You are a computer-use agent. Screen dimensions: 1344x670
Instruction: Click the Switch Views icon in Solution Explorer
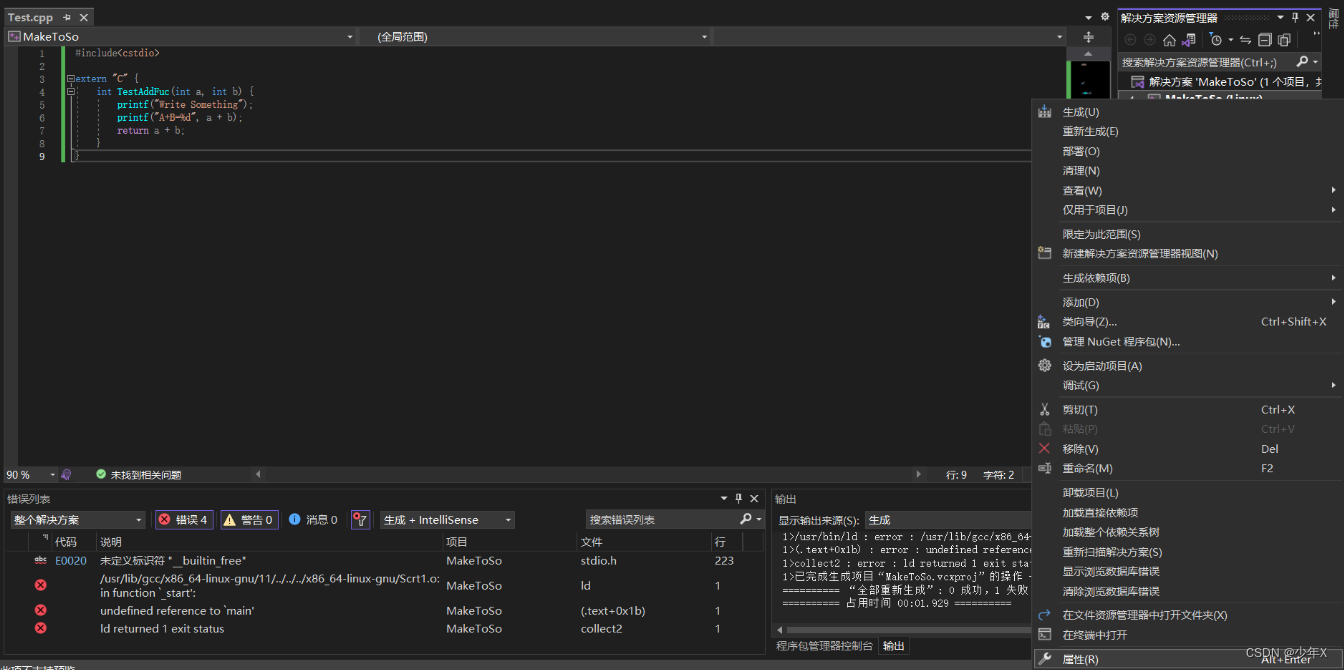(1285, 41)
